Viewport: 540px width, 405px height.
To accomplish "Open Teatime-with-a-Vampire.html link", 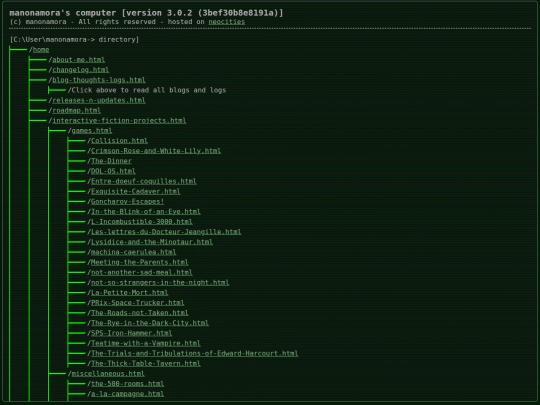I will point(146,343).
